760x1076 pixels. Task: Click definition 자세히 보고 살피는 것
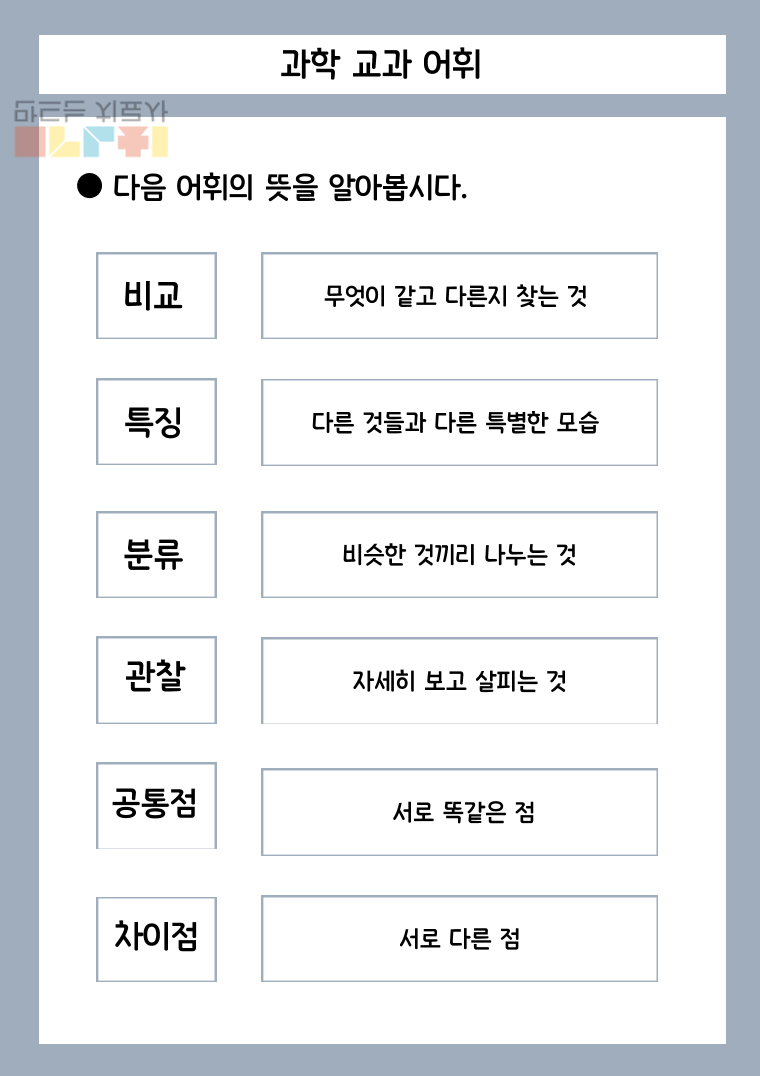(x=460, y=681)
